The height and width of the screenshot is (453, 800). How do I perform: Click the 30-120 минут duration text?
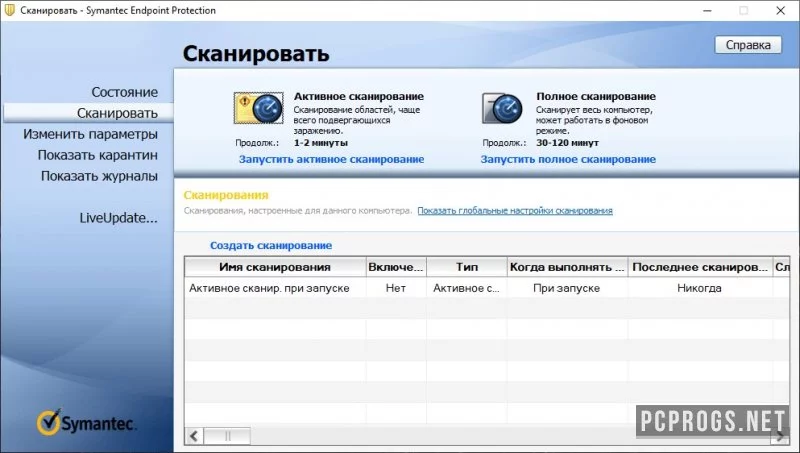coord(567,143)
